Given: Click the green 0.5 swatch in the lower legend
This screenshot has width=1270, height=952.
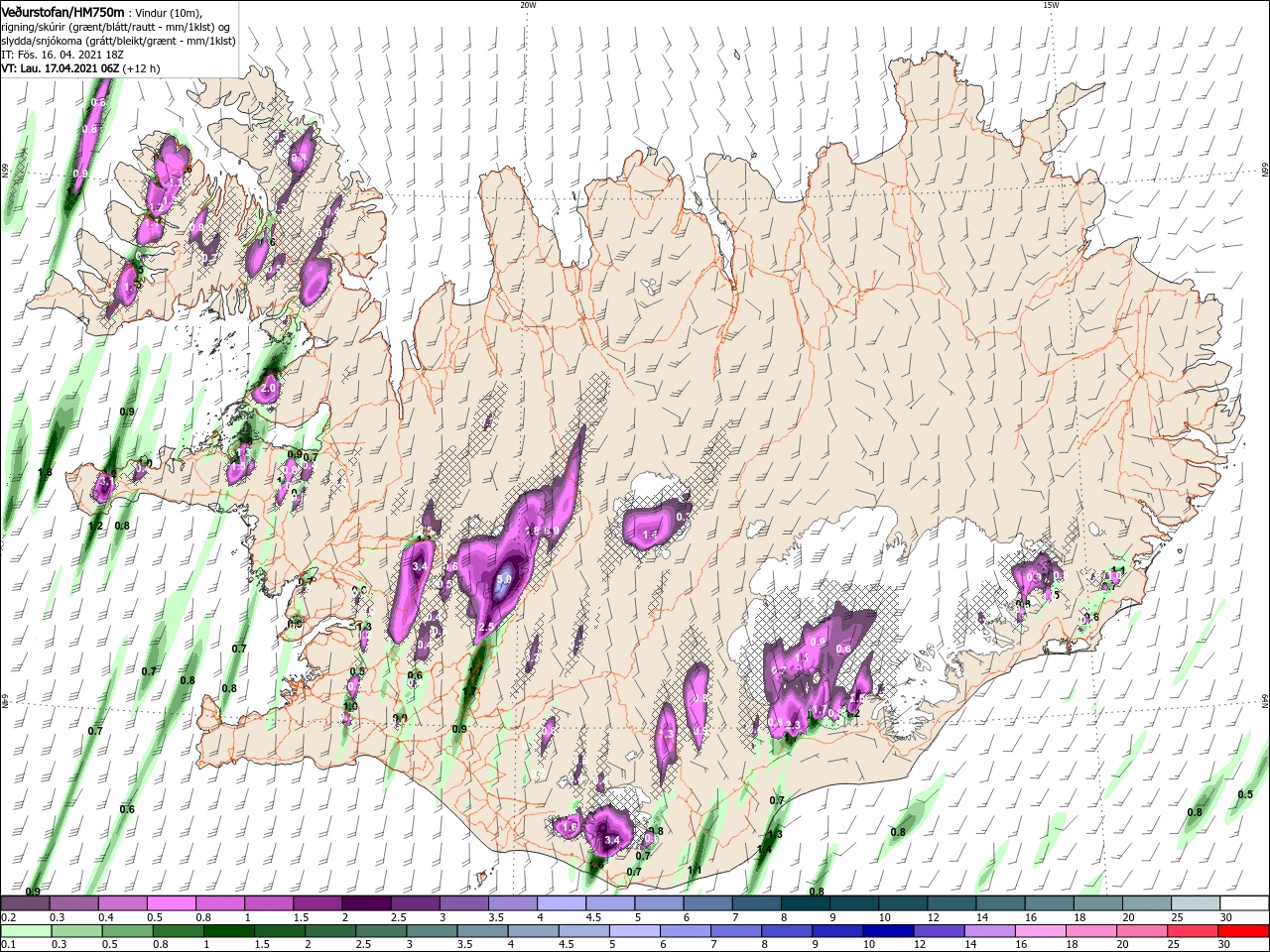Looking at the screenshot, I should (x=127, y=931).
